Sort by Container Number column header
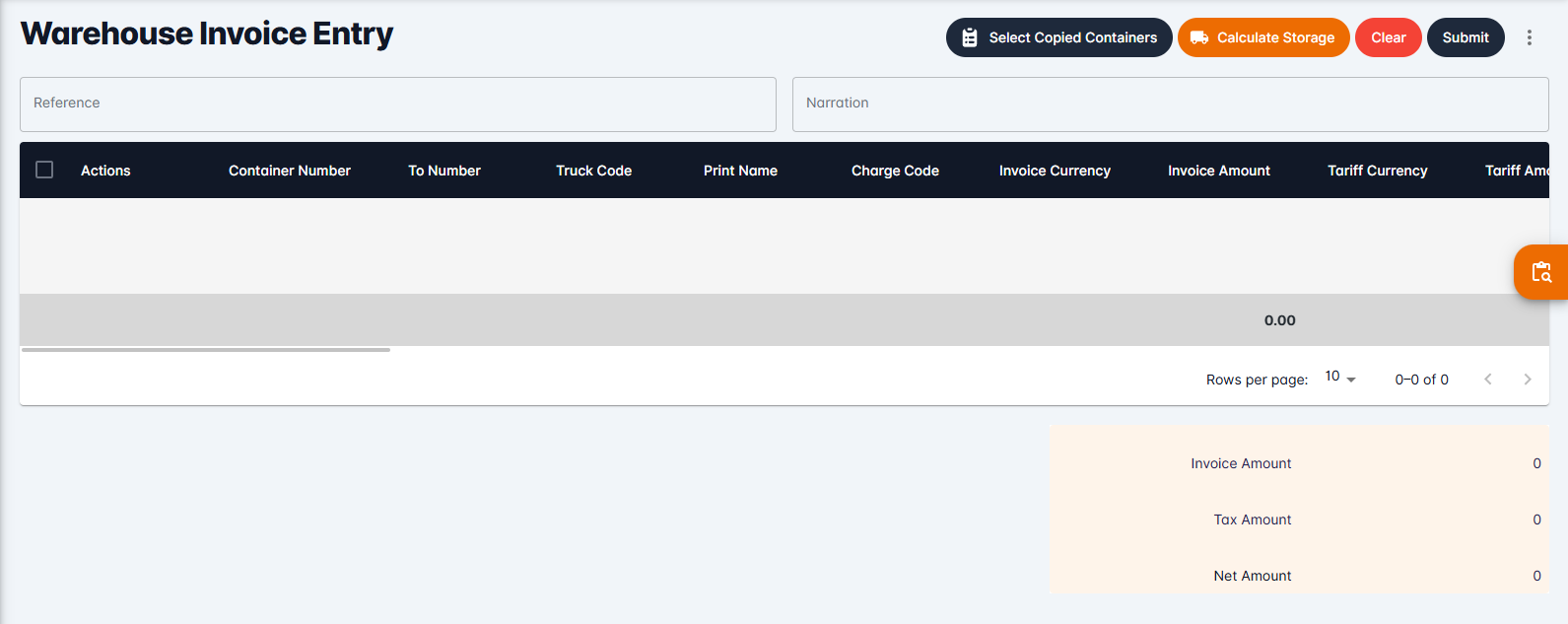The height and width of the screenshot is (624, 1568). pyautogui.click(x=290, y=171)
